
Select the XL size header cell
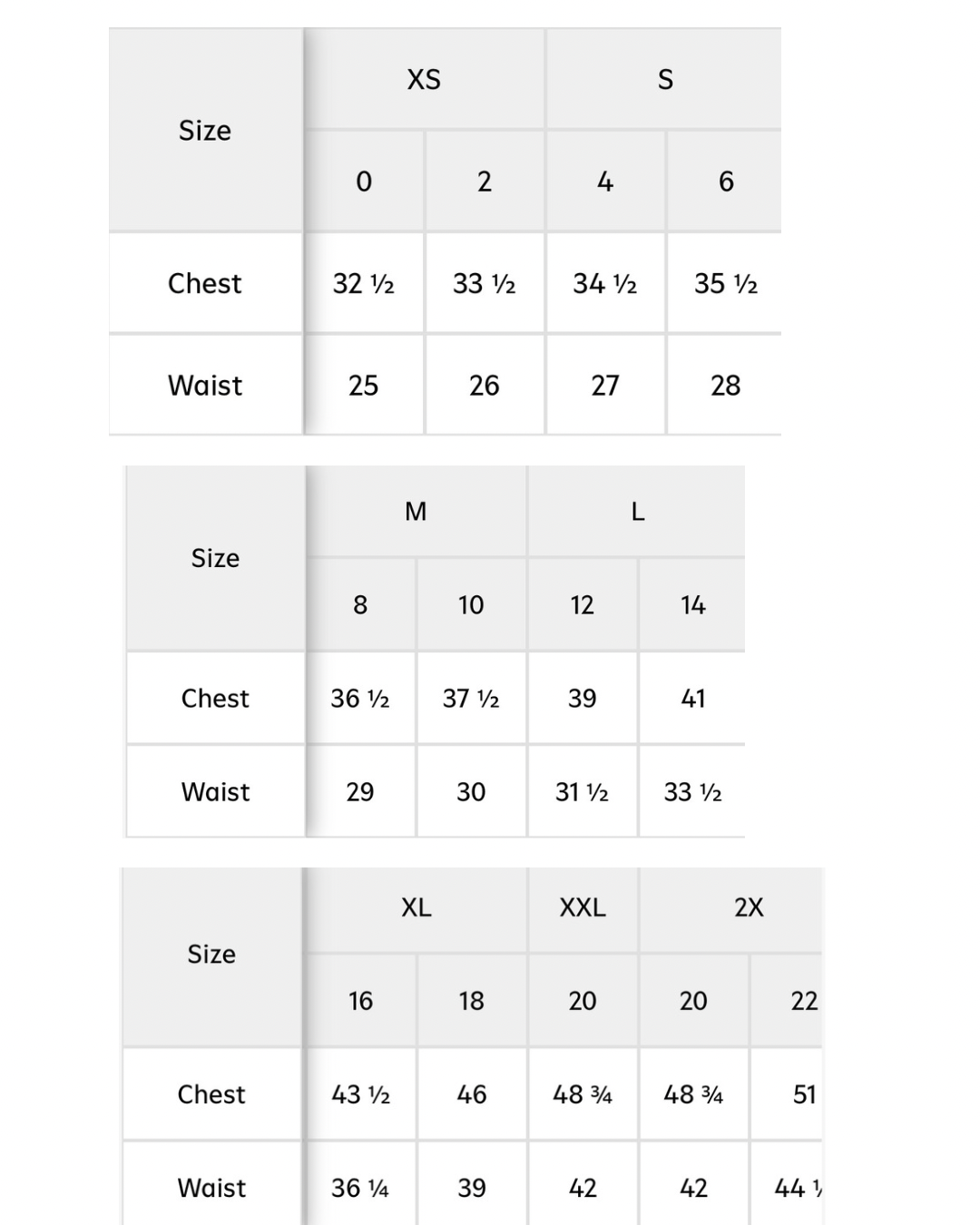coord(416,907)
